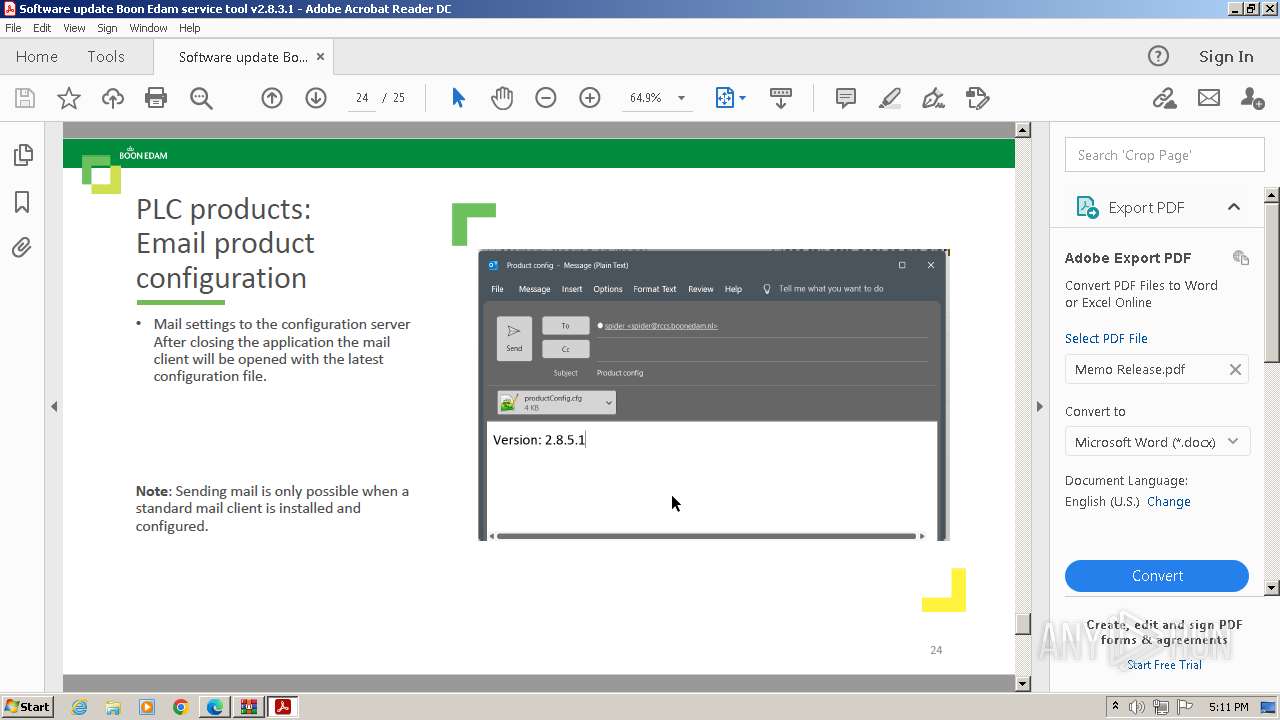
Task: Switch to the Tools tab
Action: click(x=106, y=57)
